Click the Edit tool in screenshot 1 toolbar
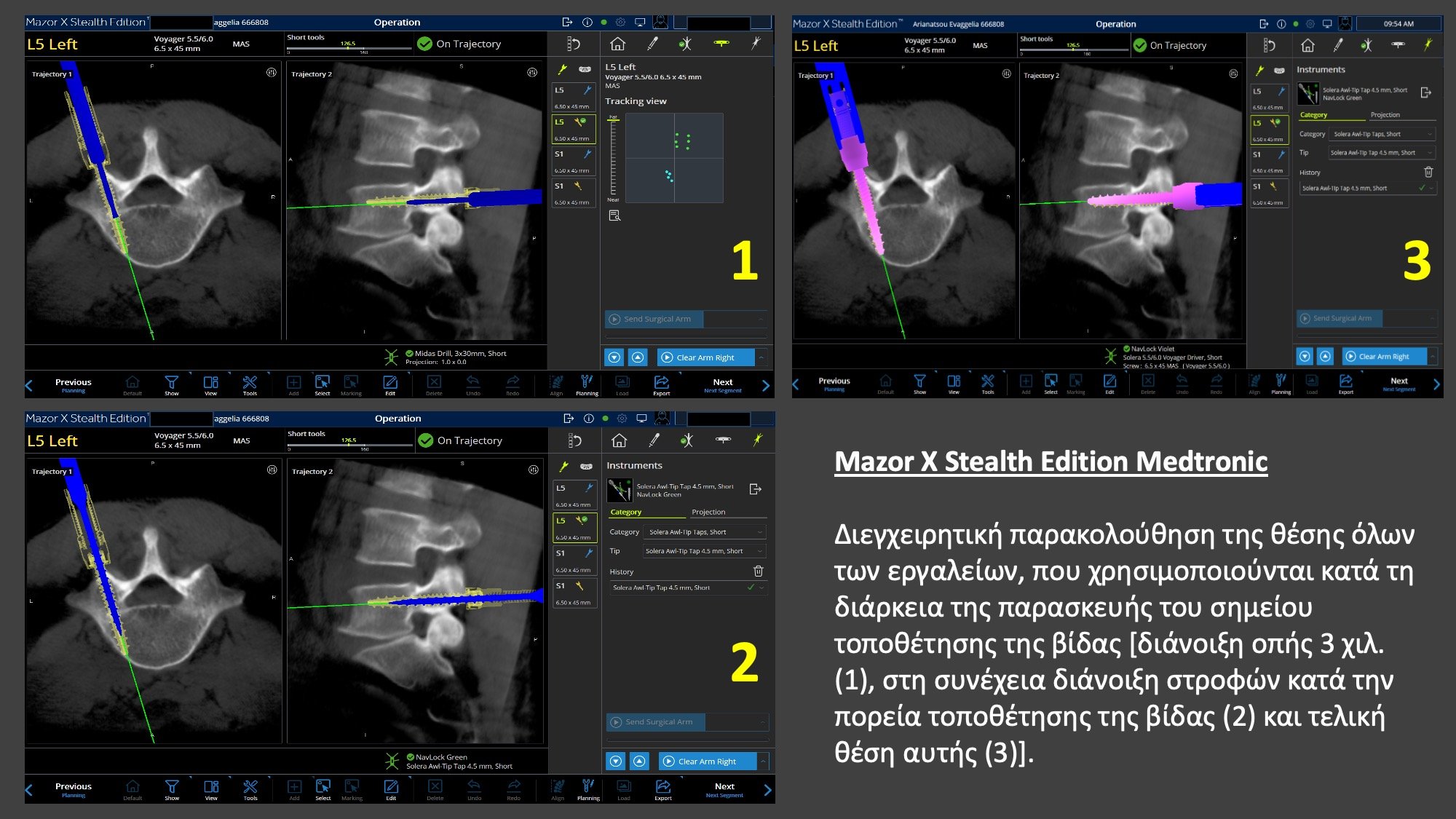The width and height of the screenshot is (1456, 819). [390, 385]
